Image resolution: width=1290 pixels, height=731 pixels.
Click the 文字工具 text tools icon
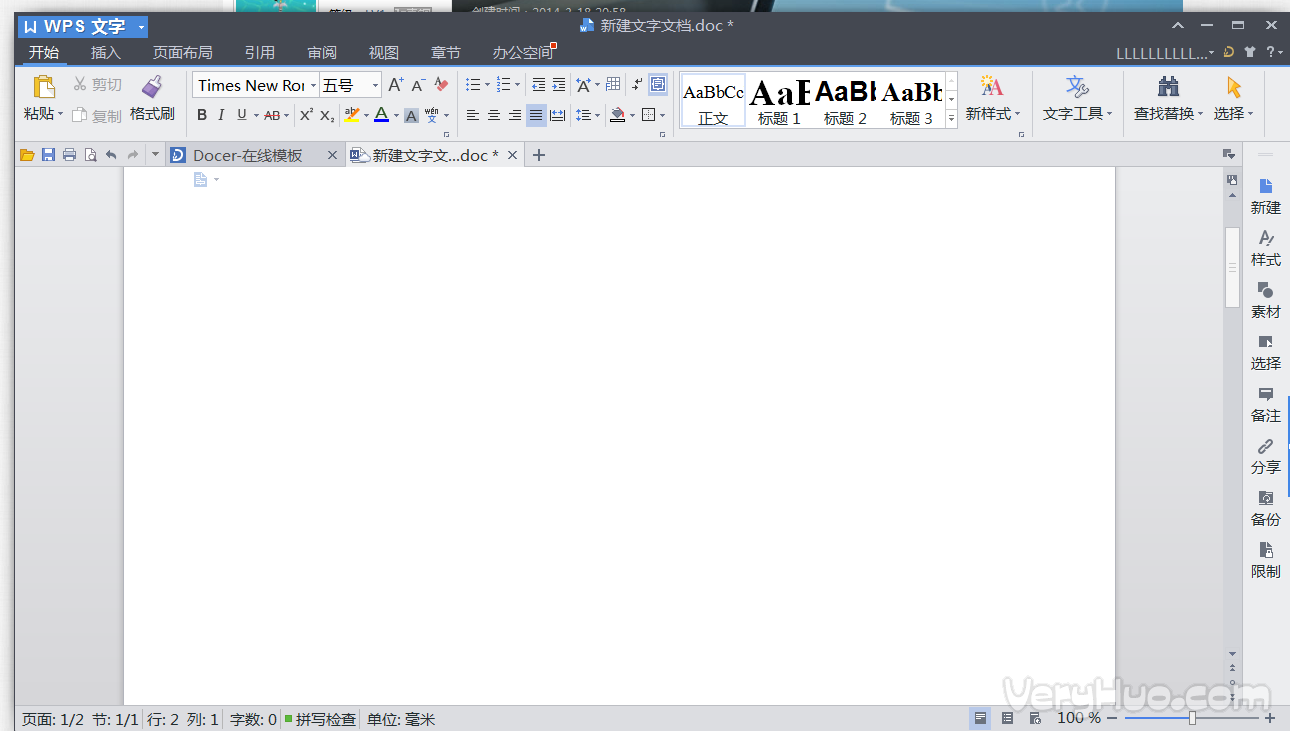click(x=1077, y=87)
